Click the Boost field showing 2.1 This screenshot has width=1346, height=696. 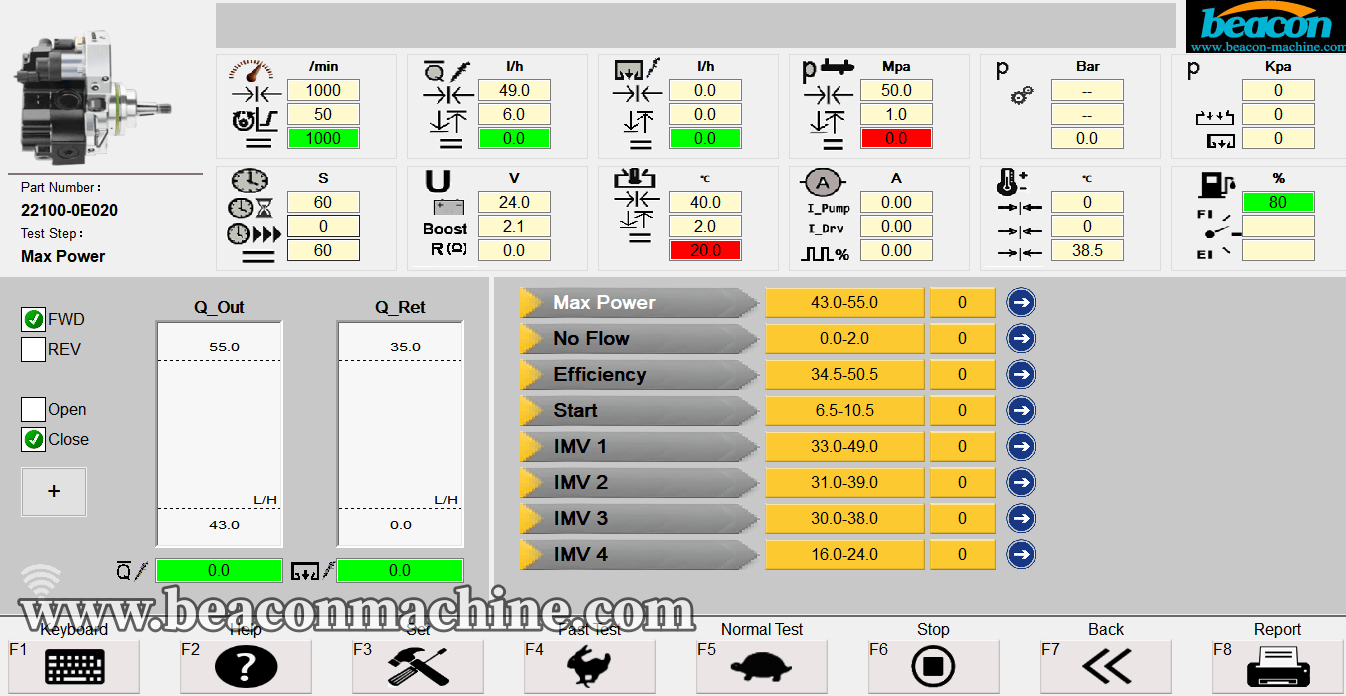click(515, 226)
